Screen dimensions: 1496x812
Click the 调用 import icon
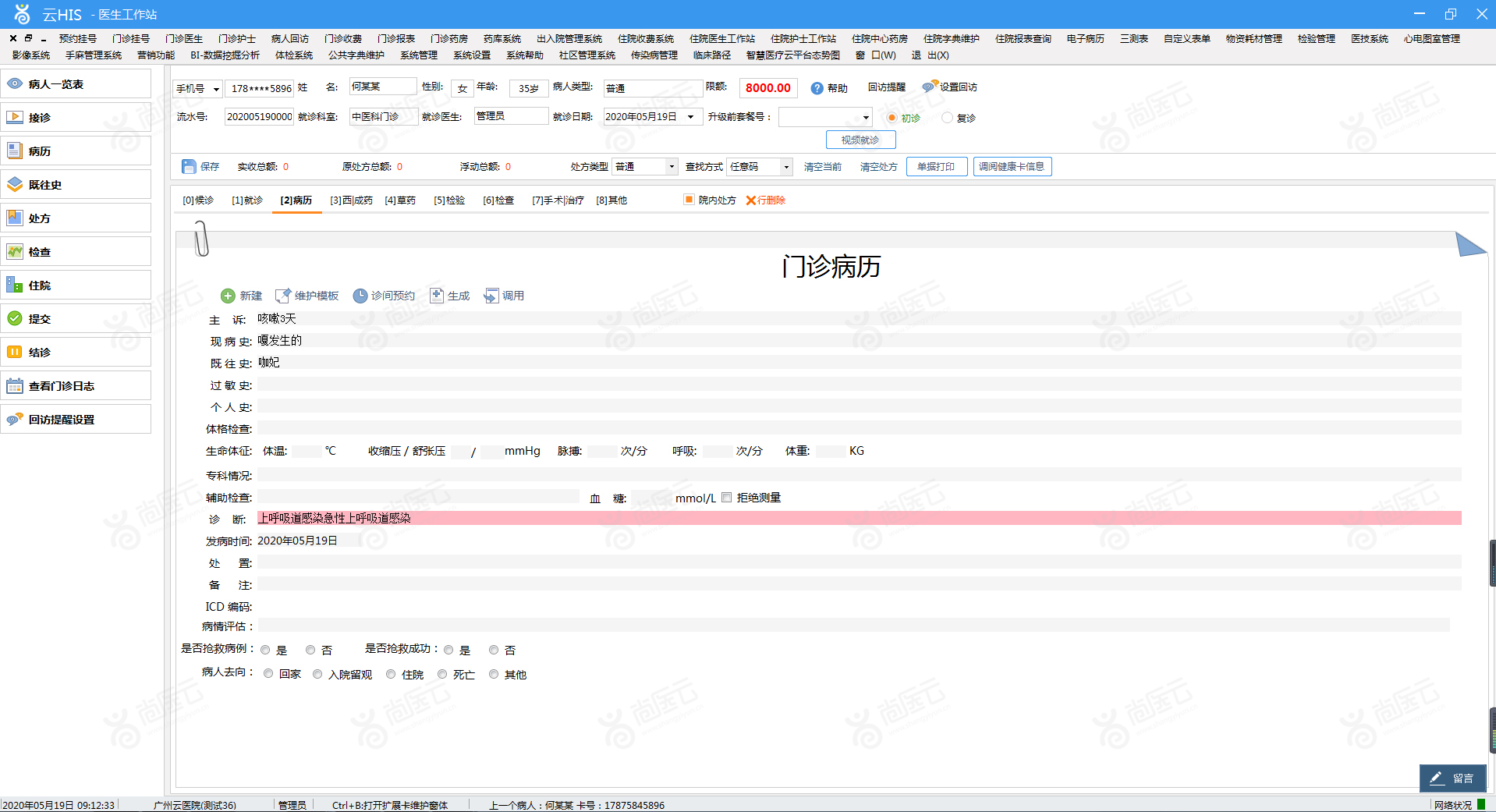pyautogui.click(x=491, y=296)
